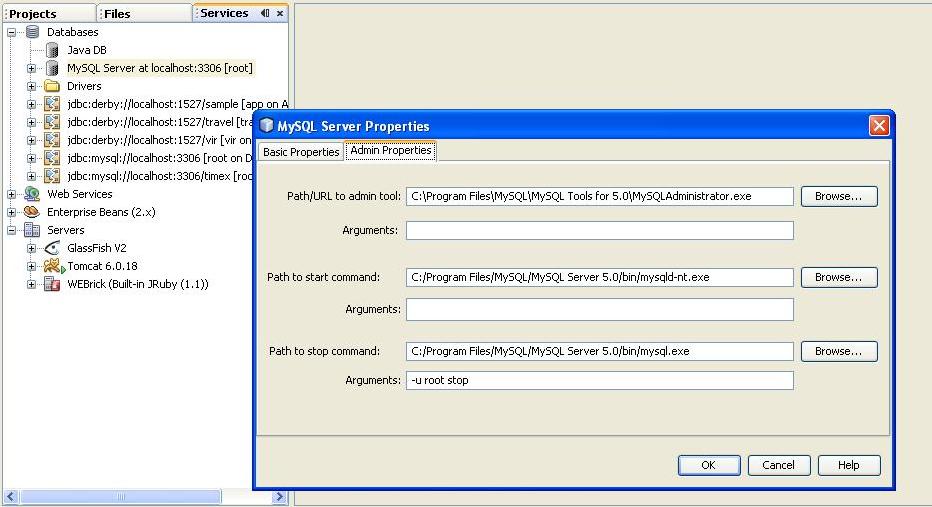932x507 pixels.
Task: Expand the Web Services node
Action: [x=12, y=194]
